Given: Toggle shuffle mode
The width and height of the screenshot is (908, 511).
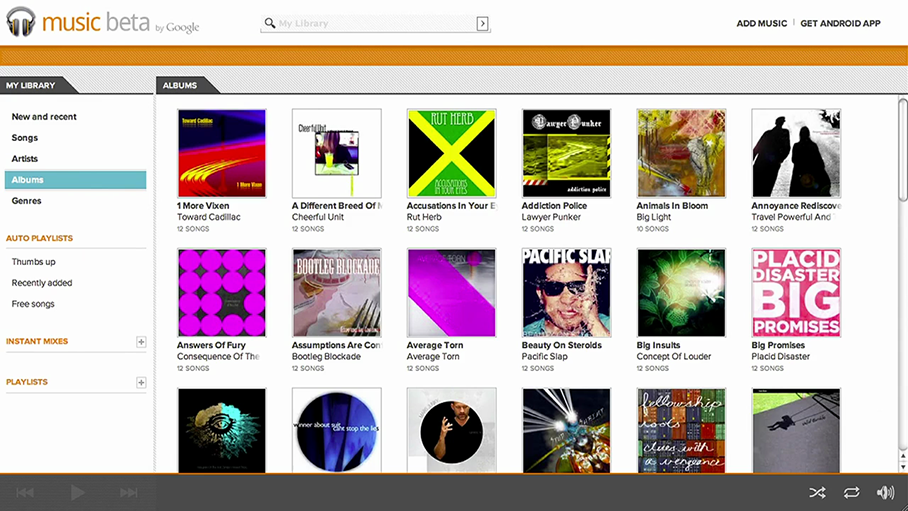Looking at the screenshot, I should tap(817, 492).
